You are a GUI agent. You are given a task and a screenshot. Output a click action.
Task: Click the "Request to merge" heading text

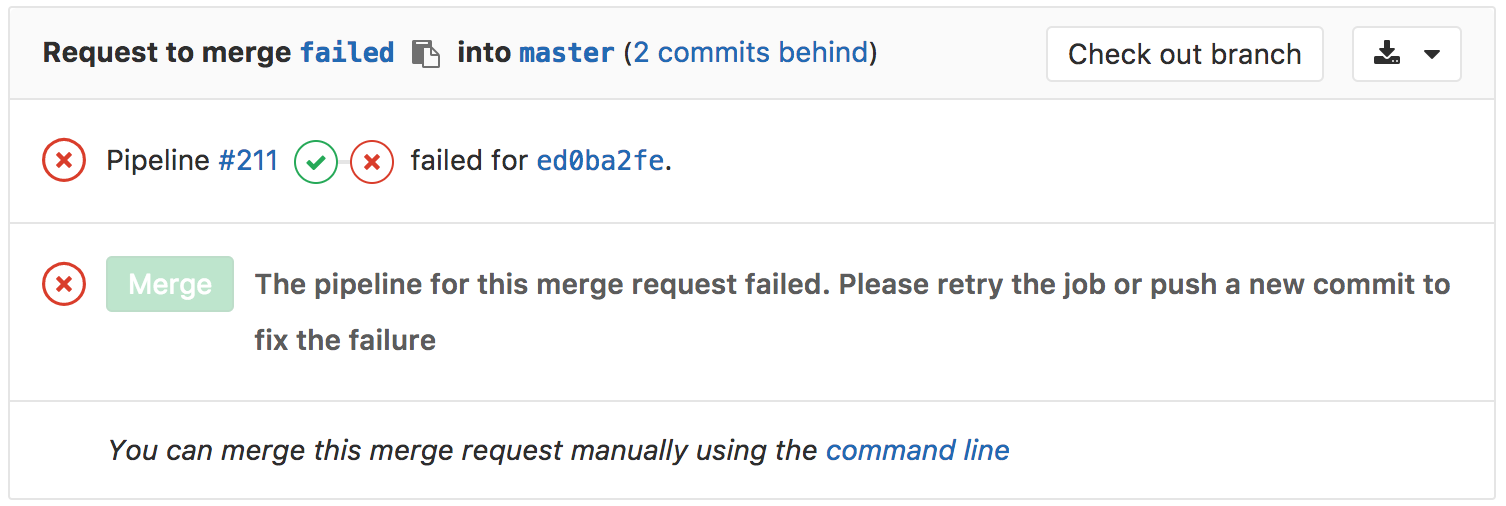pos(167,53)
